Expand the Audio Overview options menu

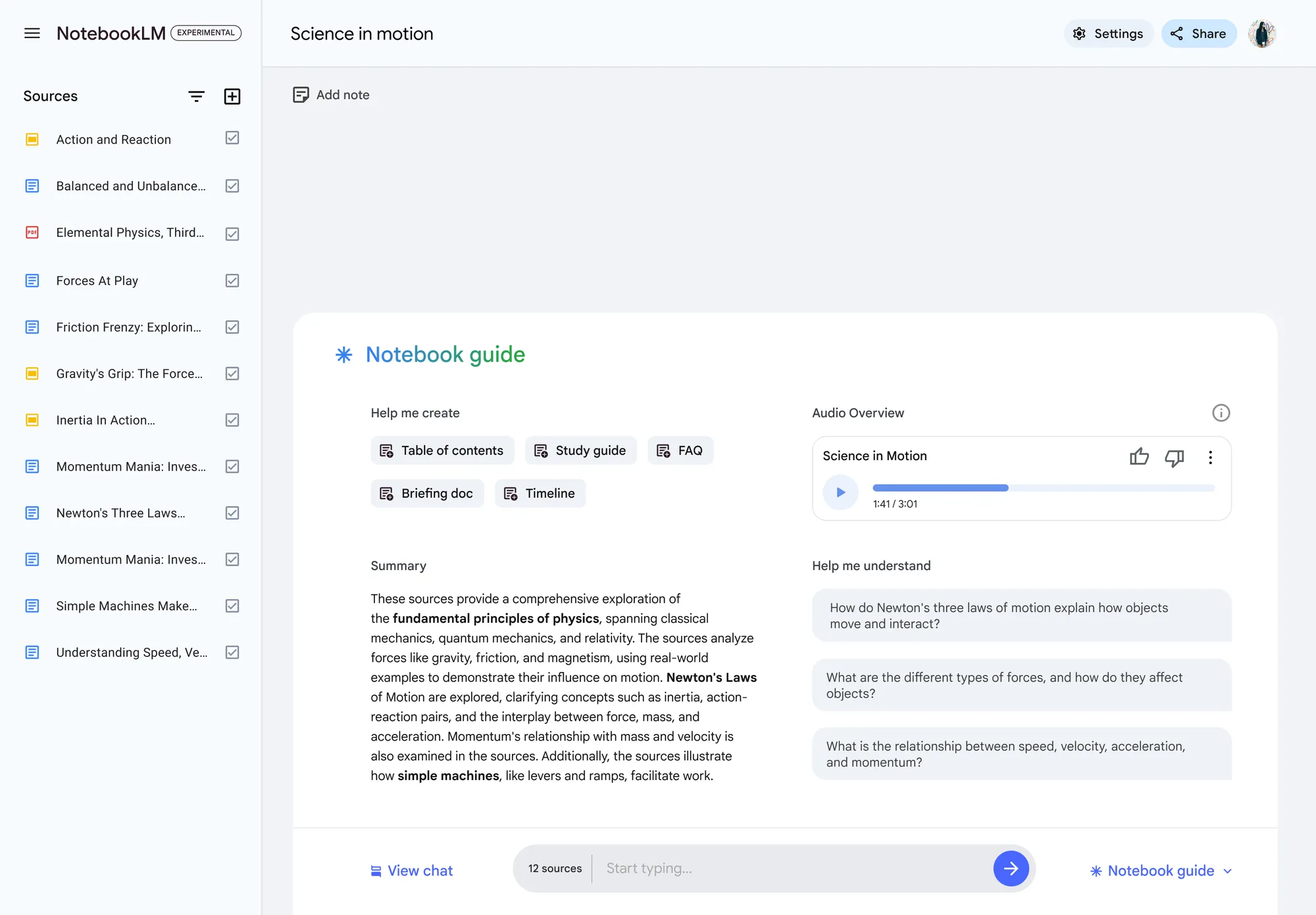click(1210, 457)
